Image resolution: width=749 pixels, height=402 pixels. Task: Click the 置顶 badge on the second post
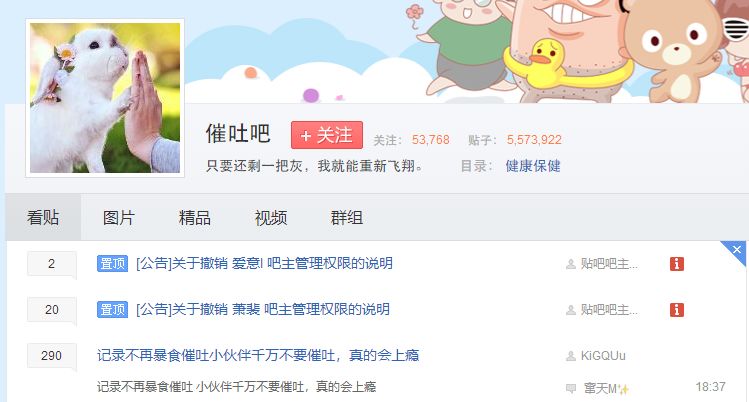[x=112, y=309]
